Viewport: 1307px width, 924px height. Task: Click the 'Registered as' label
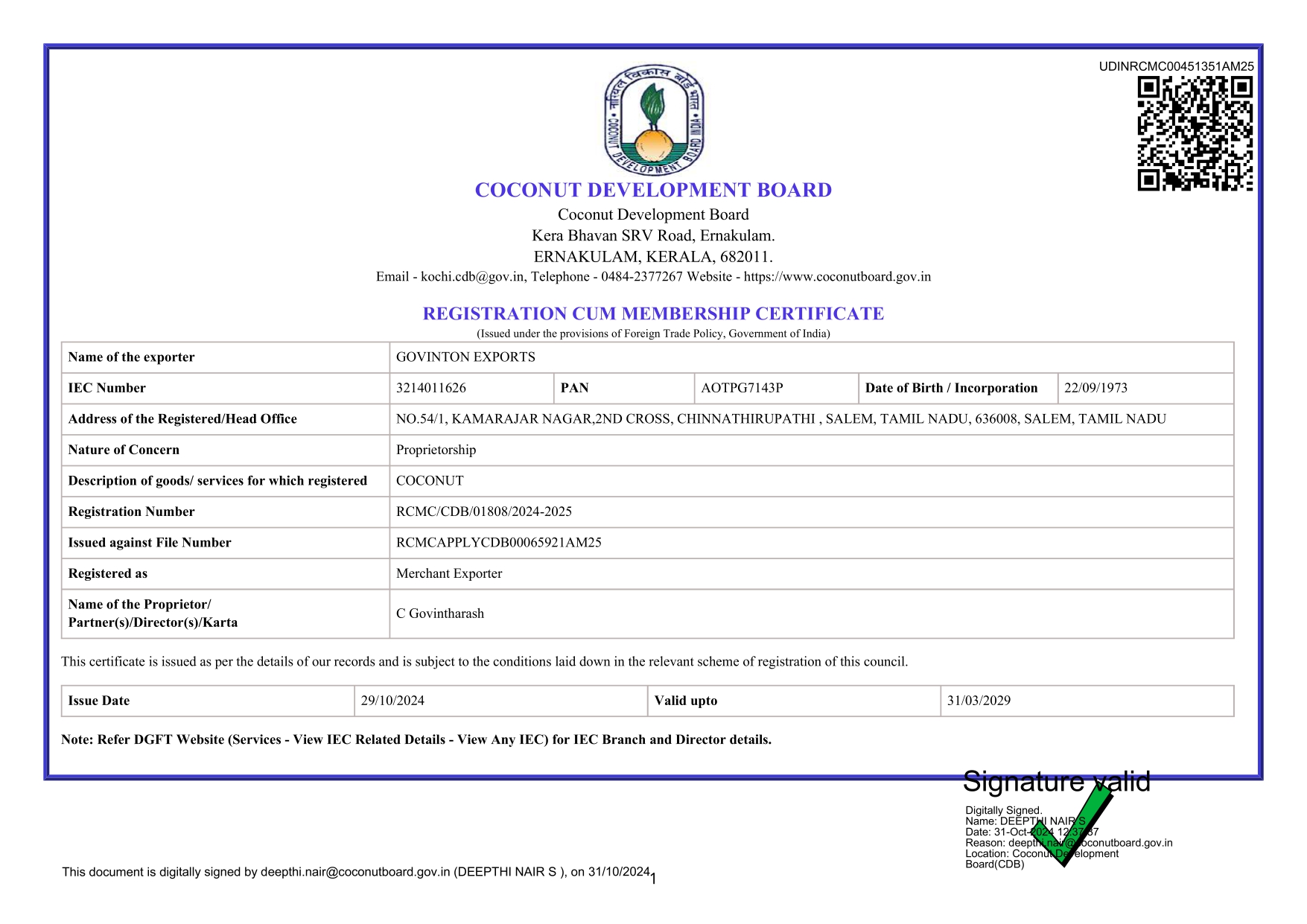click(108, 573)
